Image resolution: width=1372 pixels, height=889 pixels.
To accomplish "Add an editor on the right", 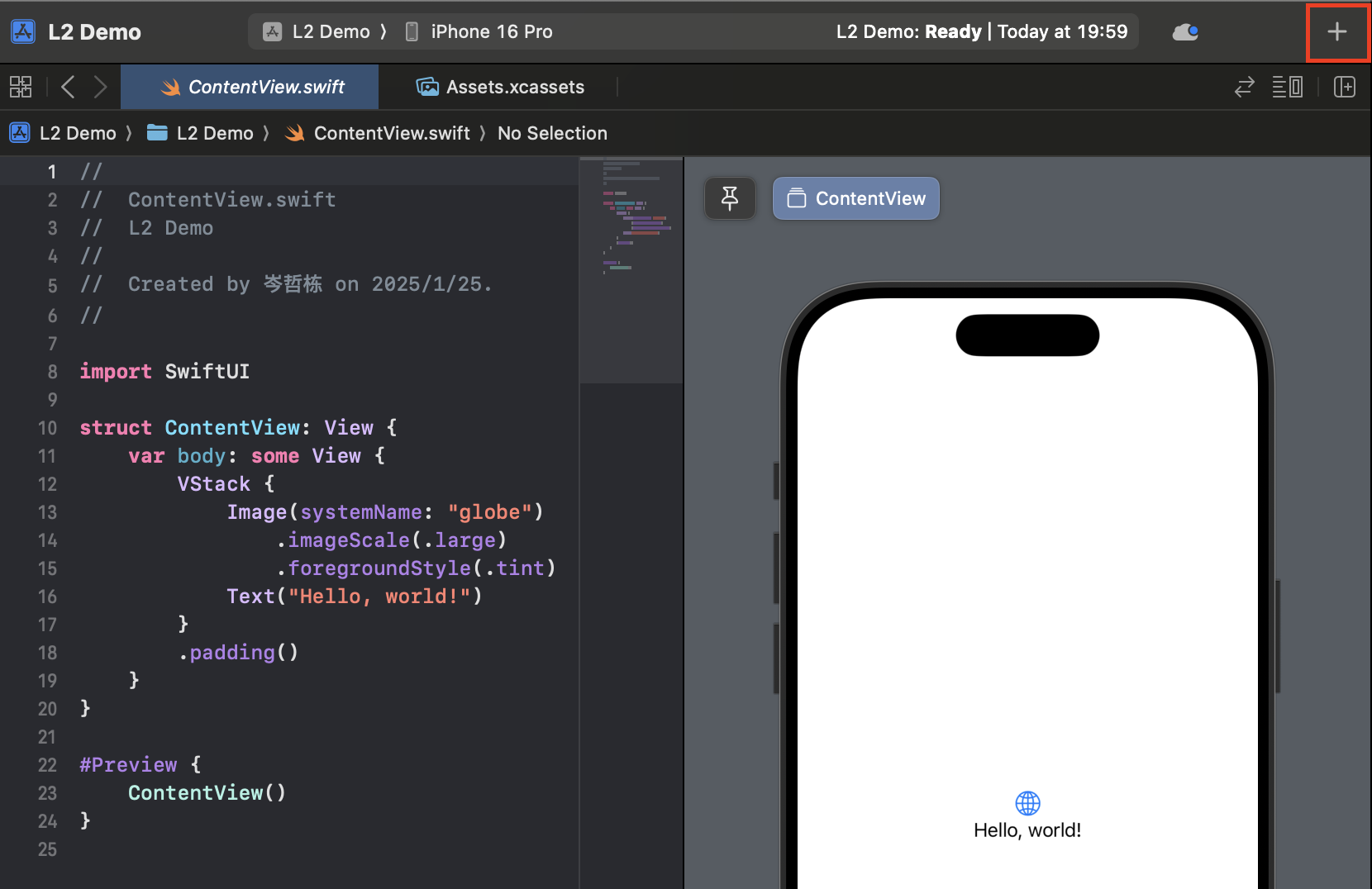I will [x=1345, y=87].
